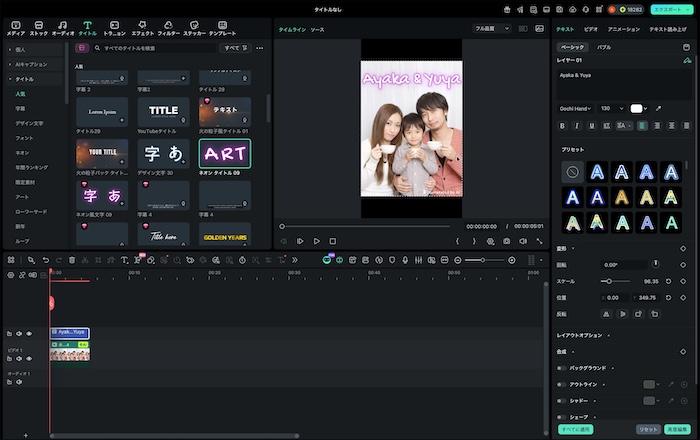Open the font size 130 dropdown

(612, 108)
